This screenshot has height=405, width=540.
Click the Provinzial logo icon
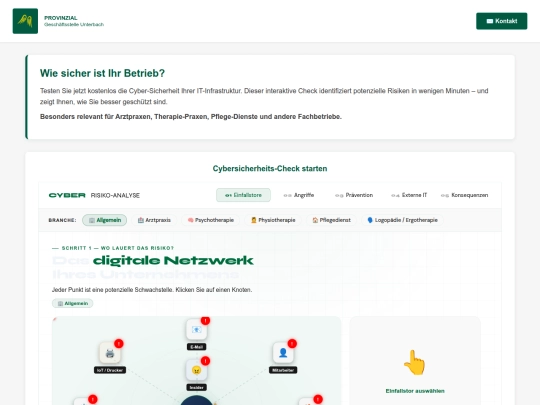pos(25,21)
